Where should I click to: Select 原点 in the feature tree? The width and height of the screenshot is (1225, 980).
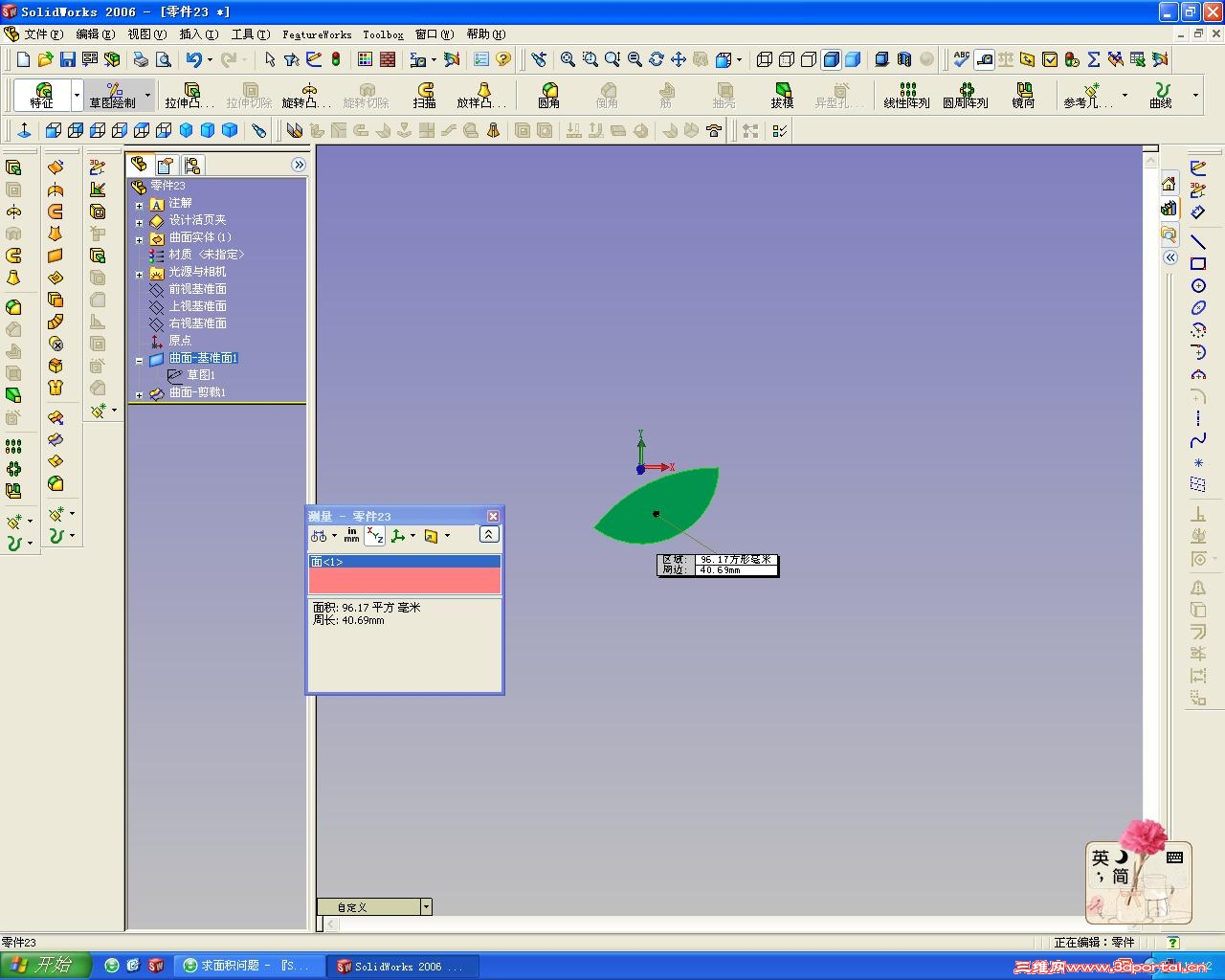click(180, 341)
